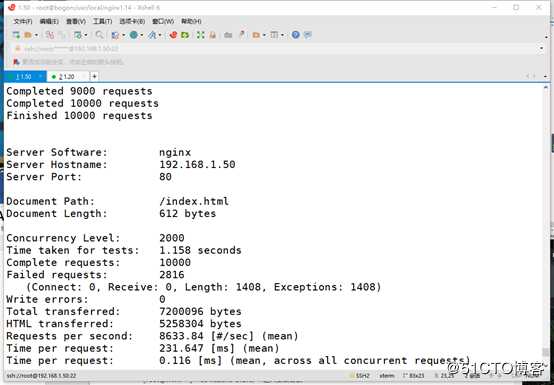Click the quick command bar red icon

coord(16,62)
